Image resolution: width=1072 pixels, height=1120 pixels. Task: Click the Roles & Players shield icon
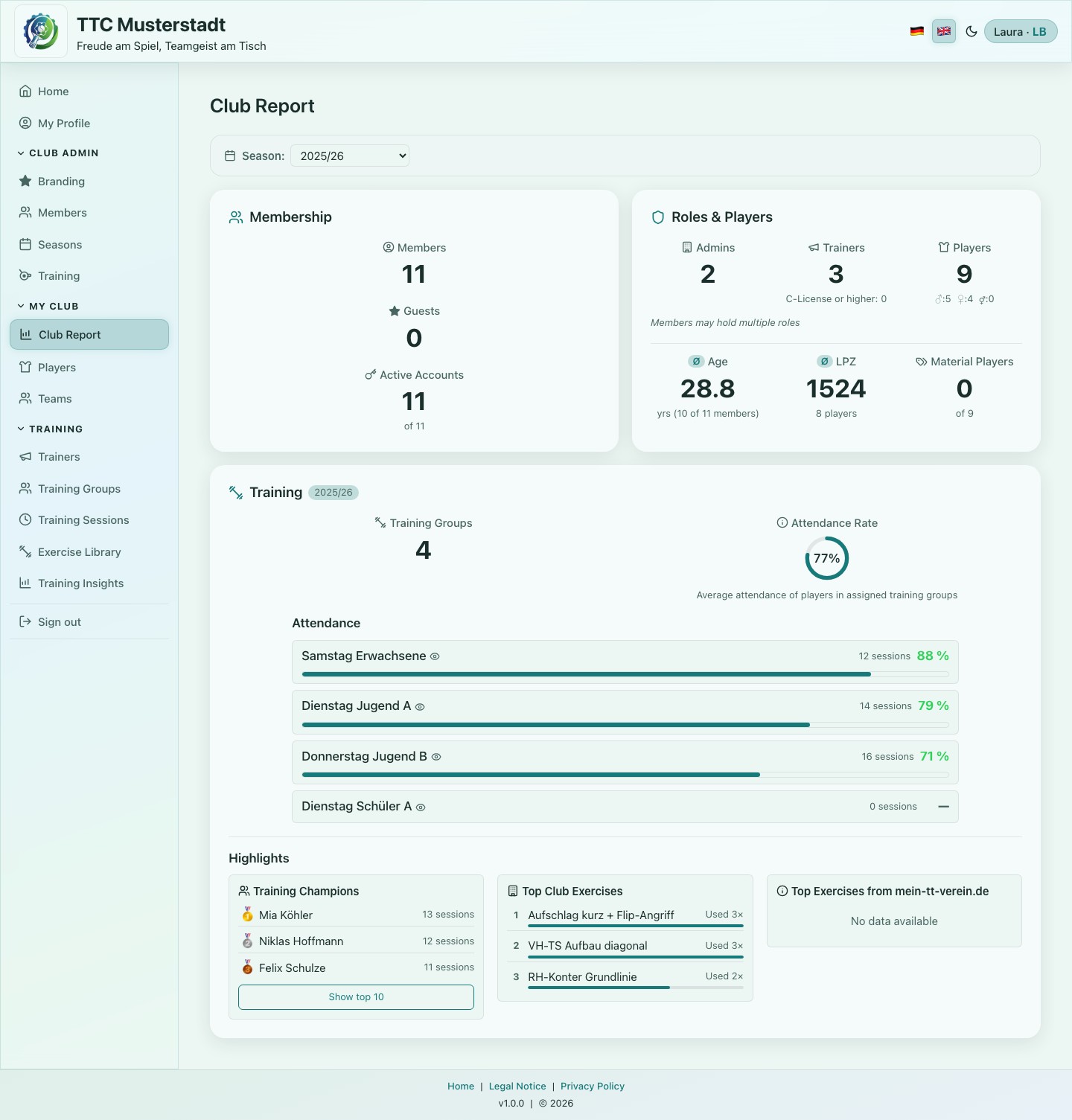click(x=658, y=217)
